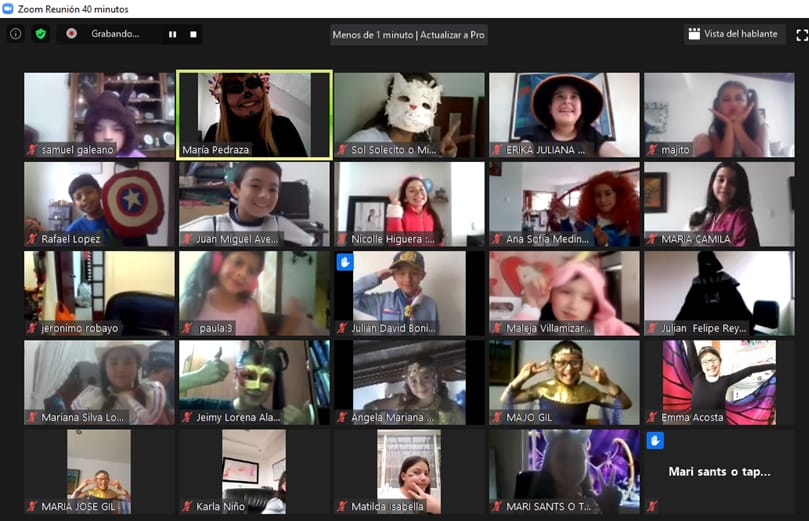809x521 pixels.
Task: Click raised hand icon on Julián David's video
Action: coord(345,262)
